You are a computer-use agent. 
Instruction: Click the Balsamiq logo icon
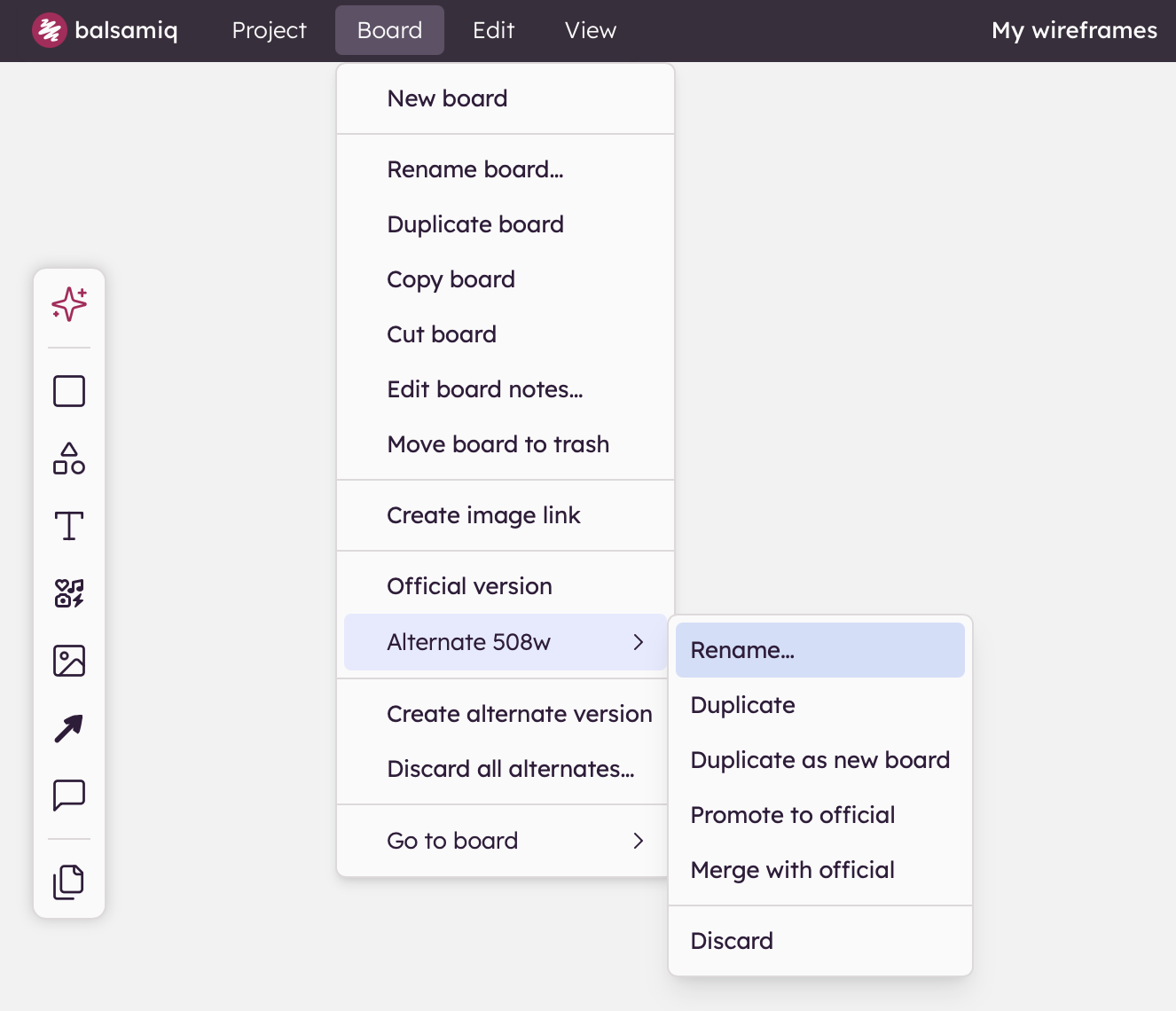pos(50,30)
